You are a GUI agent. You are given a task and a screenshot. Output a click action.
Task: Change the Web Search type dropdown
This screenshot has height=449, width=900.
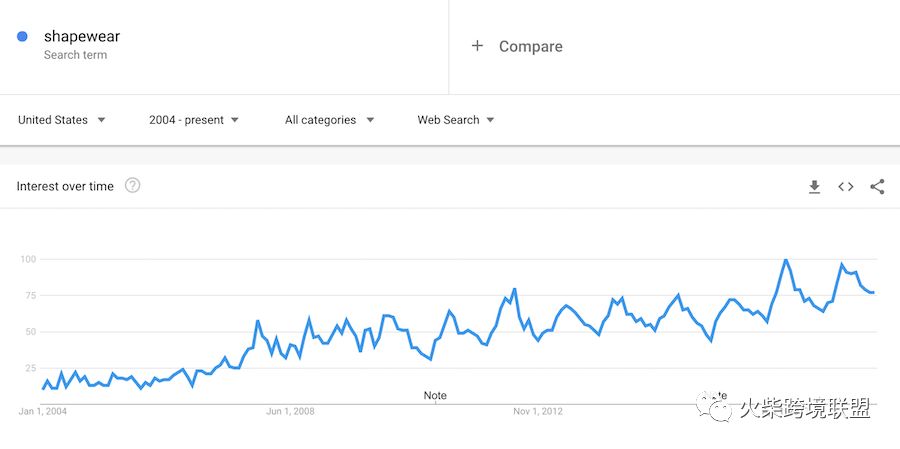tap(456, 120)
